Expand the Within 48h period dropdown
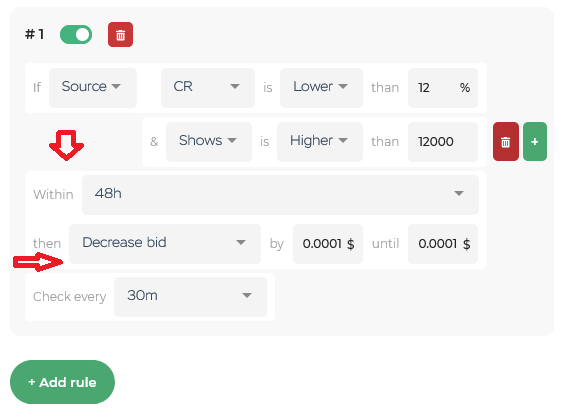The height and width of the screenshot is (418, 567). pyautogui.click(x=280, y=195)
